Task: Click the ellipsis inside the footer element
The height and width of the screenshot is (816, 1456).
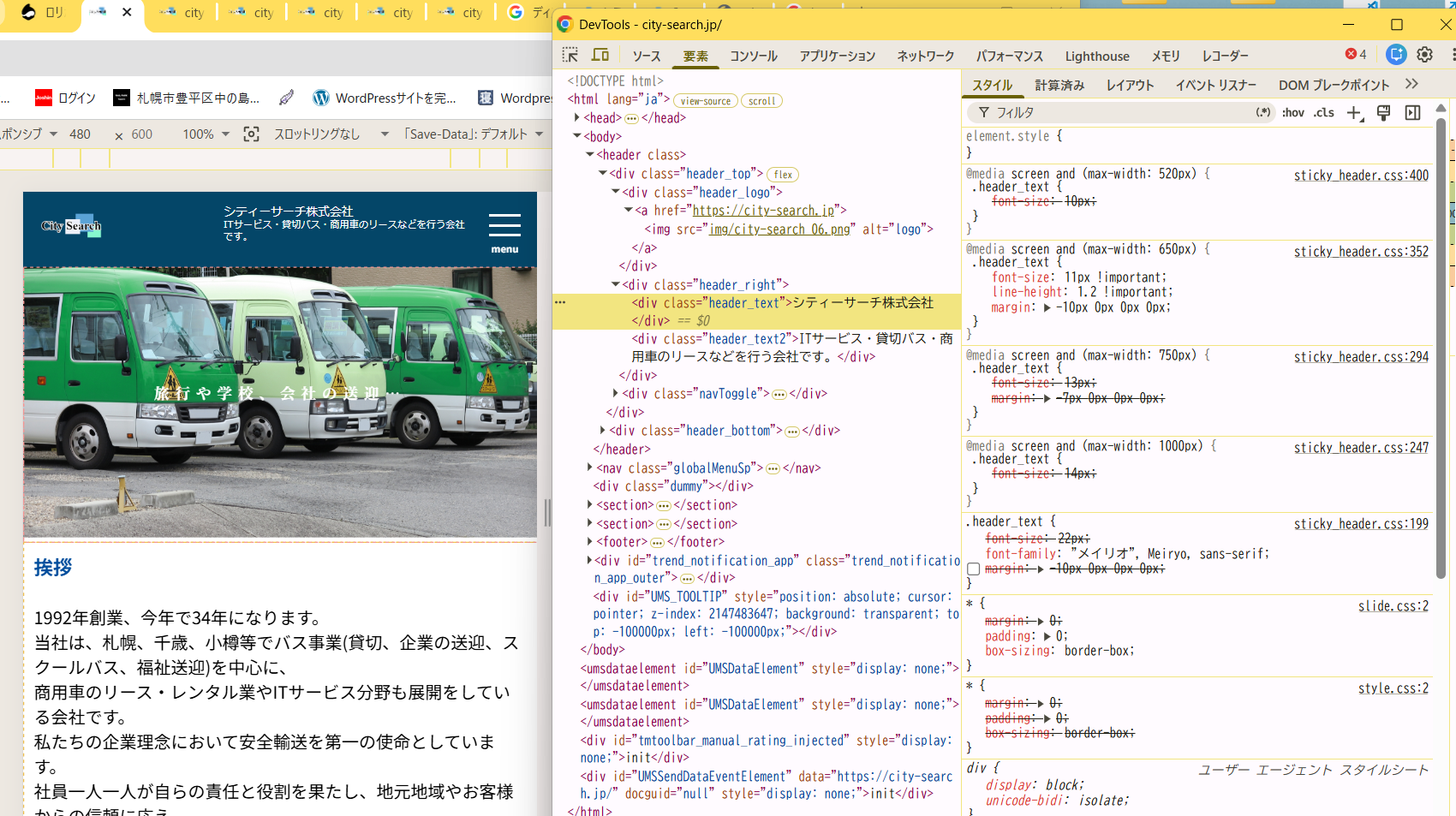Action: pyautogui.click(x=657, y=542)
